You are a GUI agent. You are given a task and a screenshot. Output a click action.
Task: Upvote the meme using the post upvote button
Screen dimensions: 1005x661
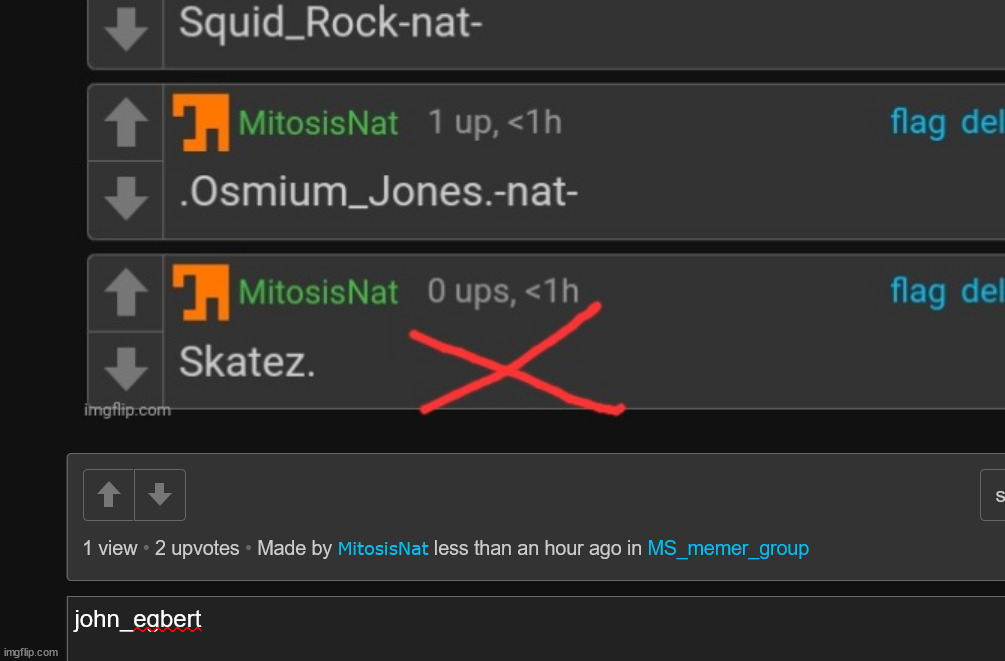(x=108, y=495)
